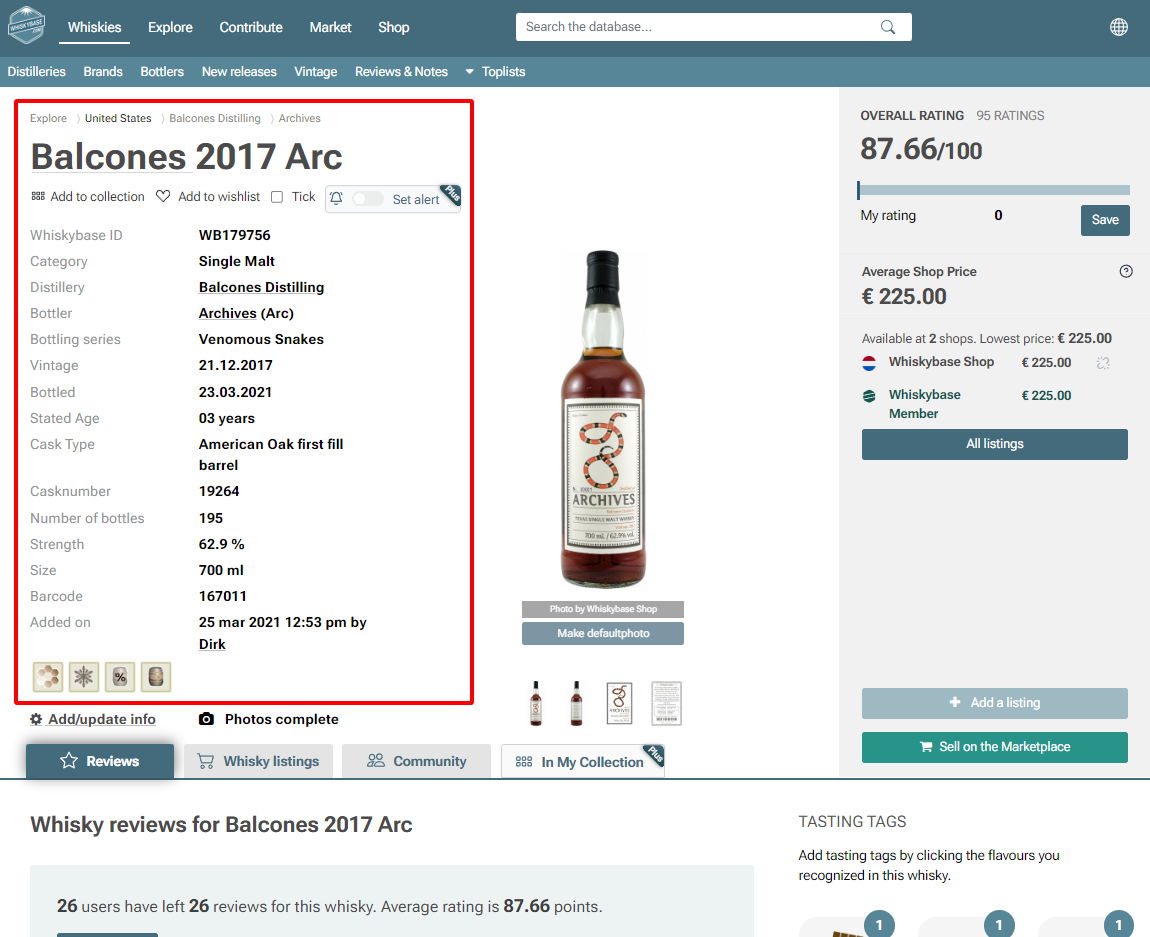Image resolution: width=1150 pixels, height=937 pixels.
Task: Click Add a listing button
Action: point(995,703)
